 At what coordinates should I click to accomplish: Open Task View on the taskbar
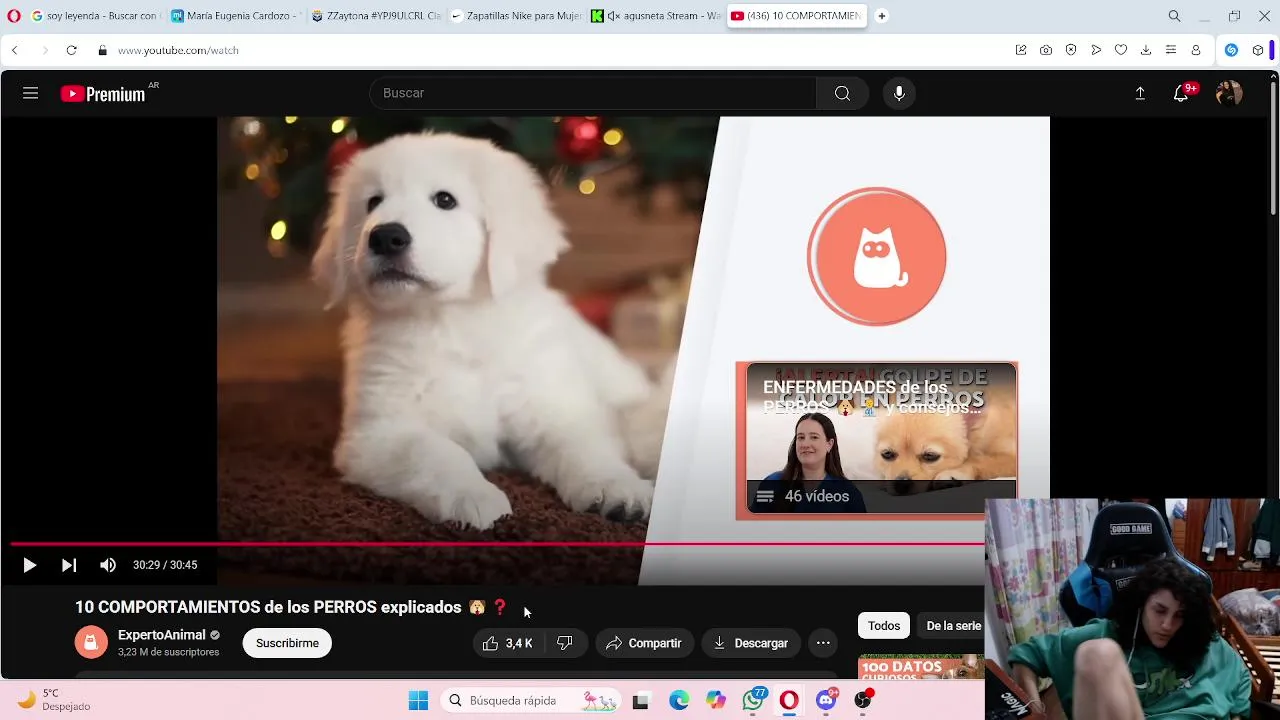pyautogui.click(x=640, y=701)
